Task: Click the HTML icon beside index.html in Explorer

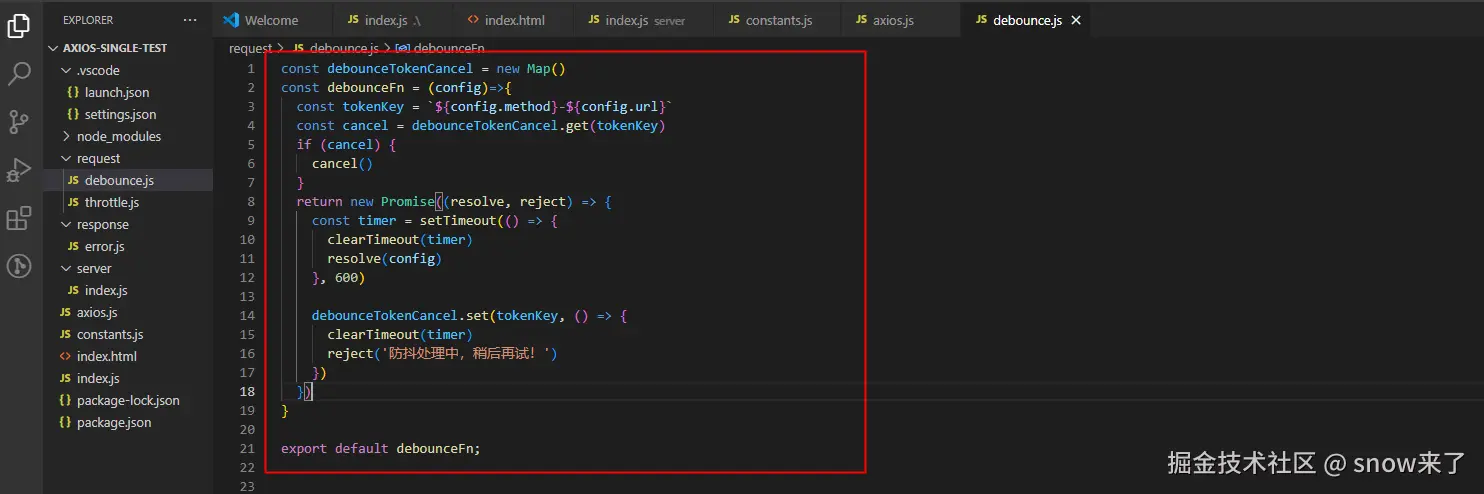Action: tap(65, 356)
